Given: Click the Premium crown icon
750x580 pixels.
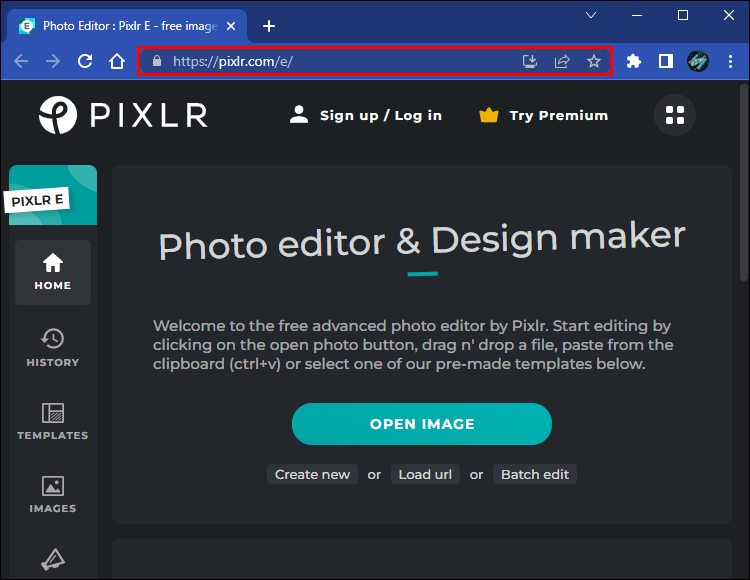Looking at the screenshot, I should [489, 115].
